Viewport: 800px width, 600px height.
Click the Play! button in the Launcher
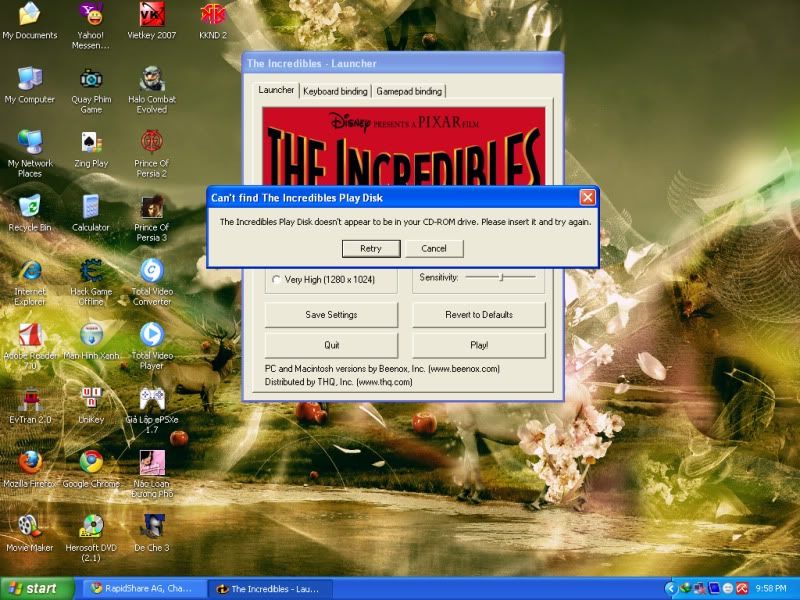[479, 345]
